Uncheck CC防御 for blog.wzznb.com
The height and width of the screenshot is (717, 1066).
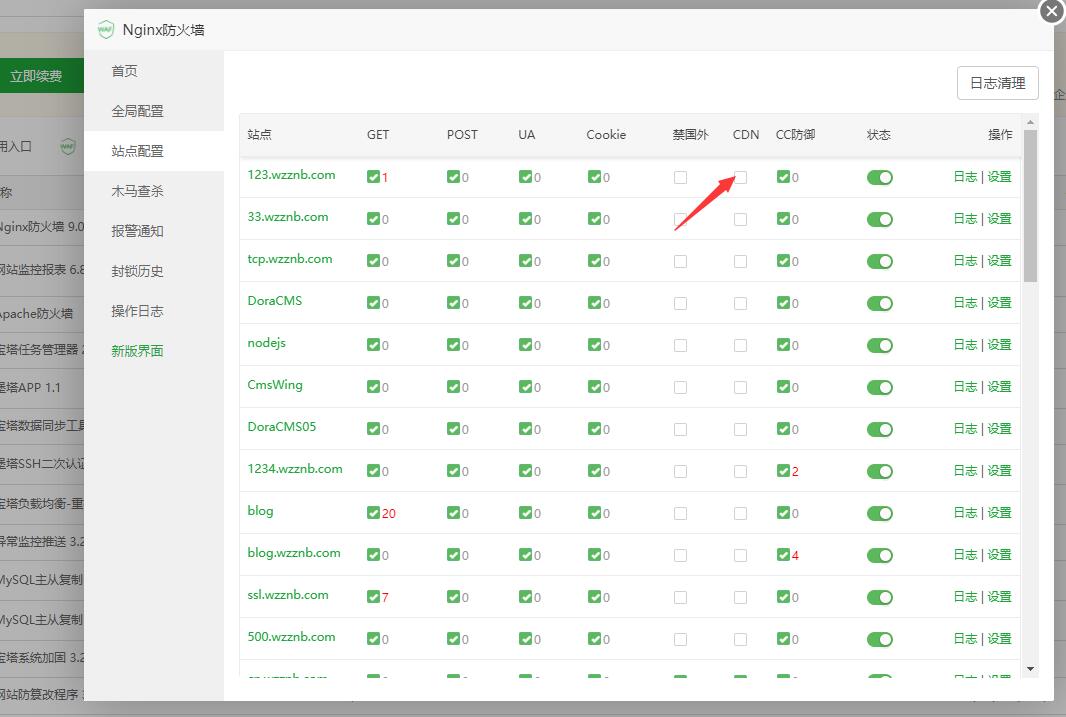784,555
